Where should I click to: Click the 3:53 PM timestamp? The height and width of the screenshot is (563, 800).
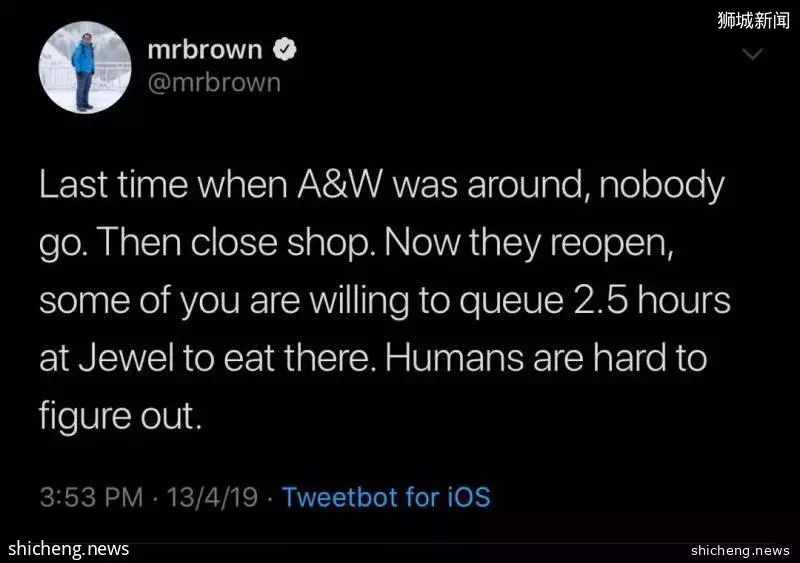point(91,497)
